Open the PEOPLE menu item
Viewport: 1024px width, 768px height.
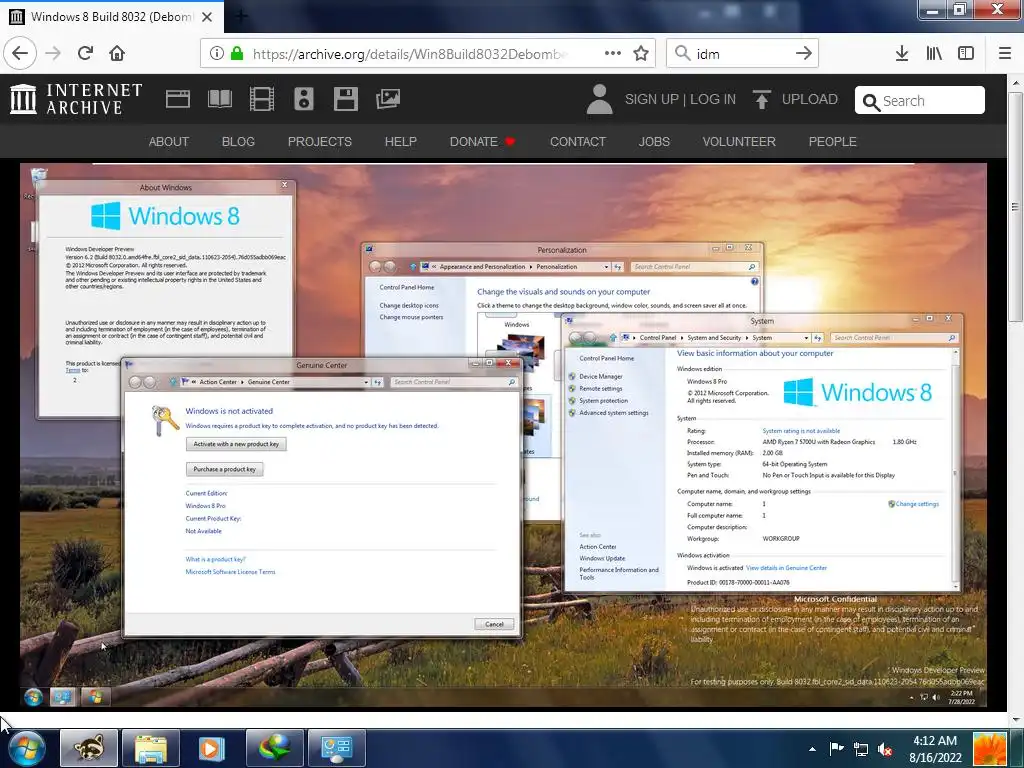pyautogui.click(x=832, y=142)
